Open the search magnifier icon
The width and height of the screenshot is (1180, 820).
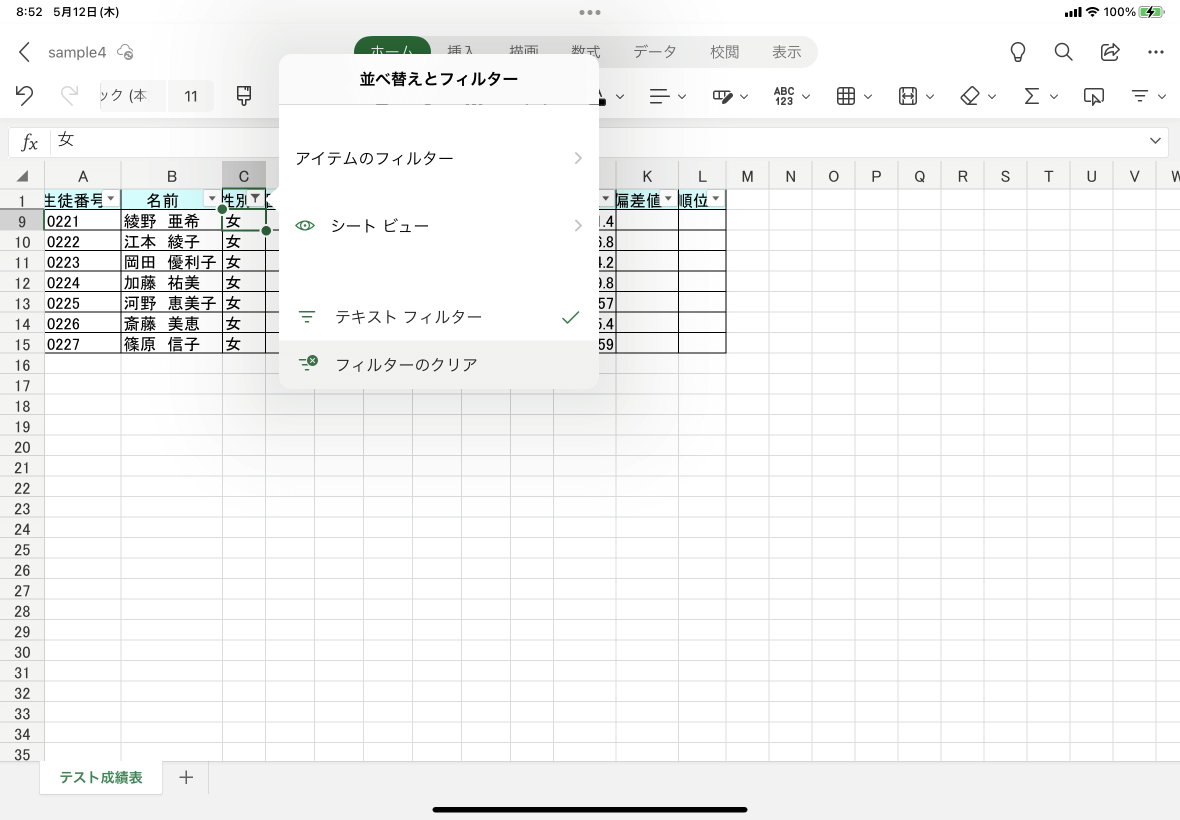coord(1064,52)
